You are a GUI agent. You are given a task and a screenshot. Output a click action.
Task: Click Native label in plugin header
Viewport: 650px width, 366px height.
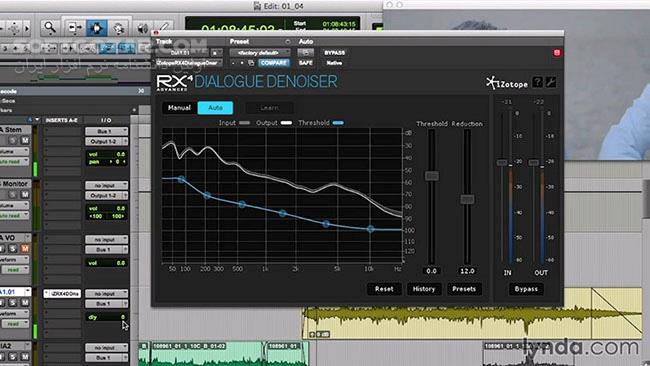click(334, 63)
